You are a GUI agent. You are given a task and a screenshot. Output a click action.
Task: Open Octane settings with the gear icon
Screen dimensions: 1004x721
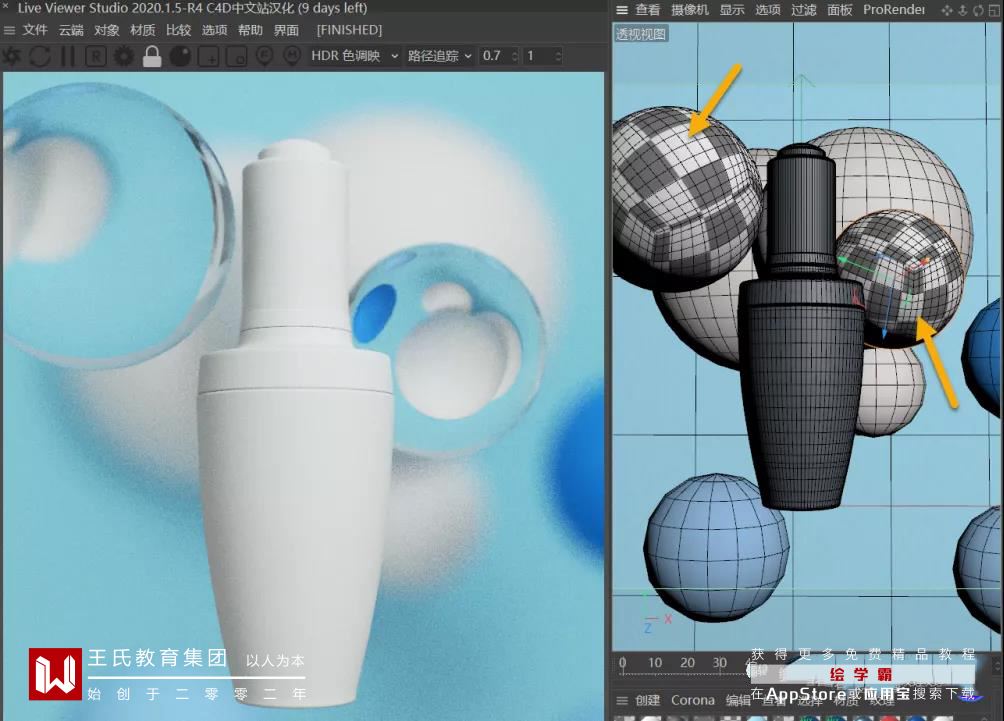point(124,56)
